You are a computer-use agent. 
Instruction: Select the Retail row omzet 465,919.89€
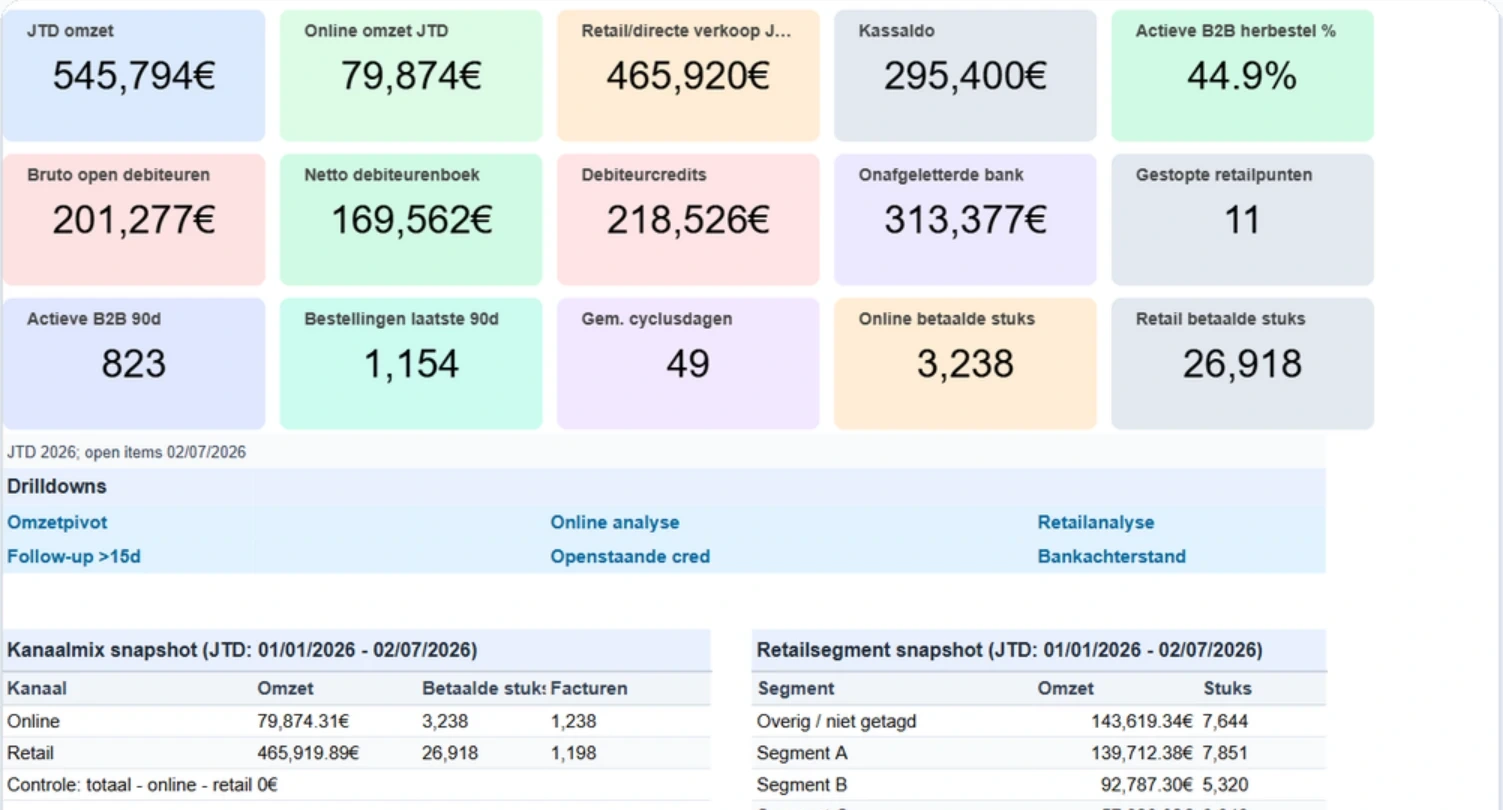point(308,753)
